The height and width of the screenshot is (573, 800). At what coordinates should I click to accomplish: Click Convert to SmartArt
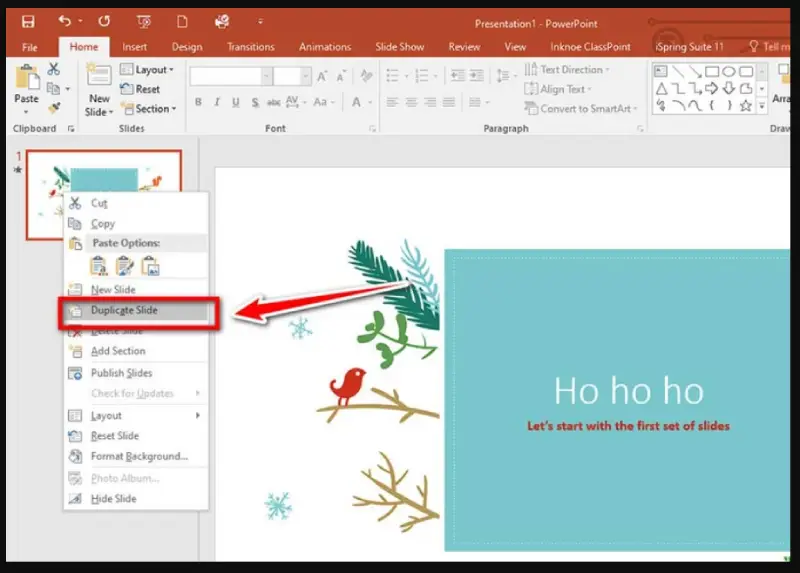pyautogui.click(x=581, y=109)
